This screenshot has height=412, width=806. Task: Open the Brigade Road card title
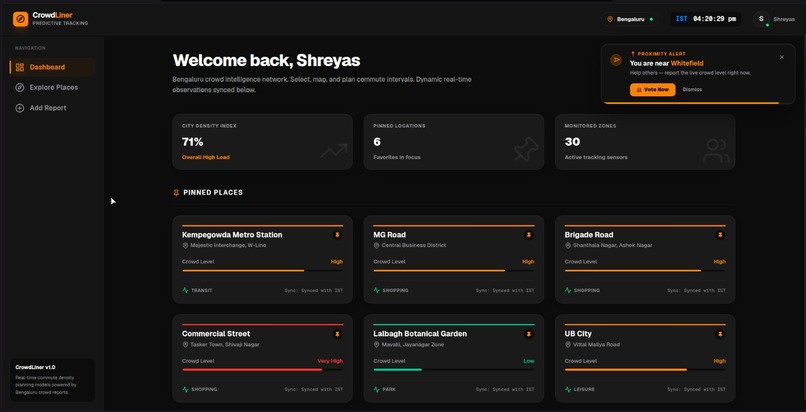[x=589, y=235]
